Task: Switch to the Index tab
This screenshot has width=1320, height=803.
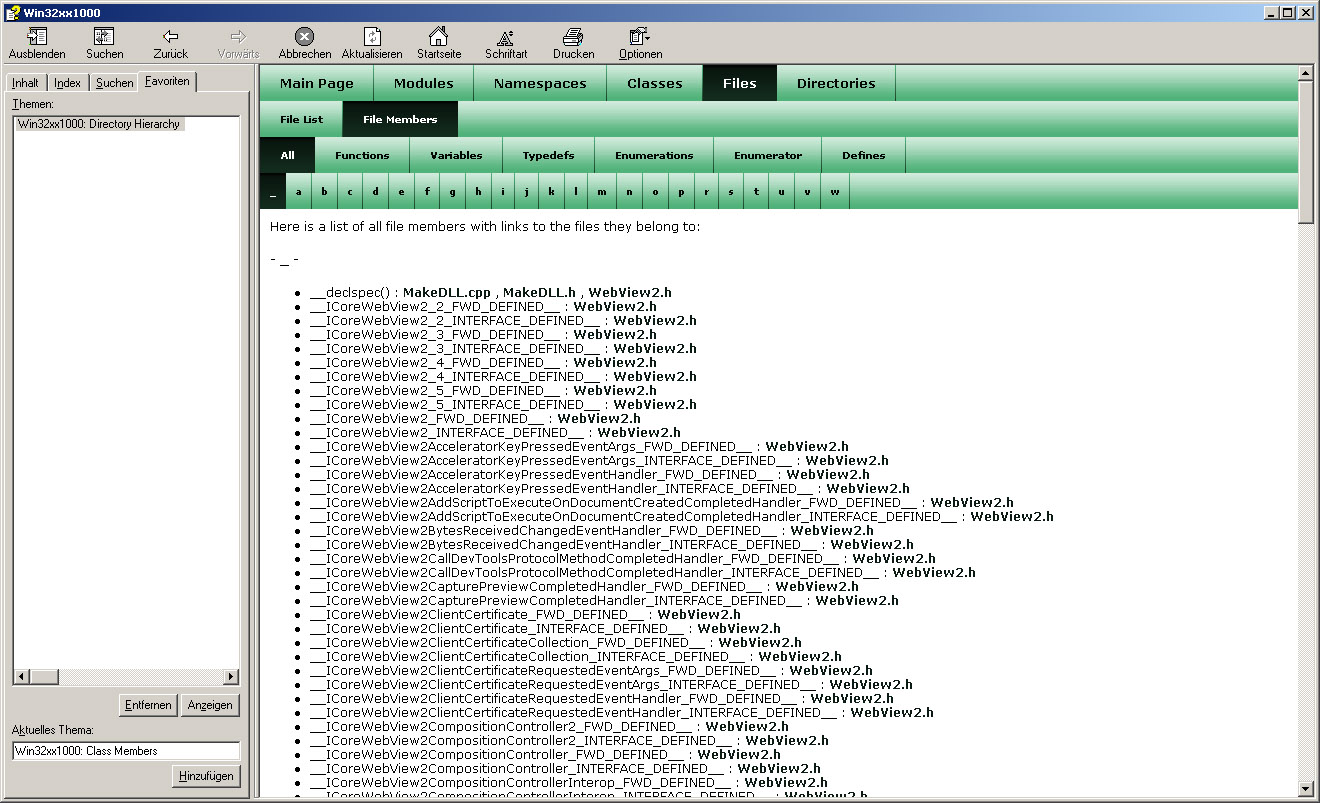Action: click(68, 83)
